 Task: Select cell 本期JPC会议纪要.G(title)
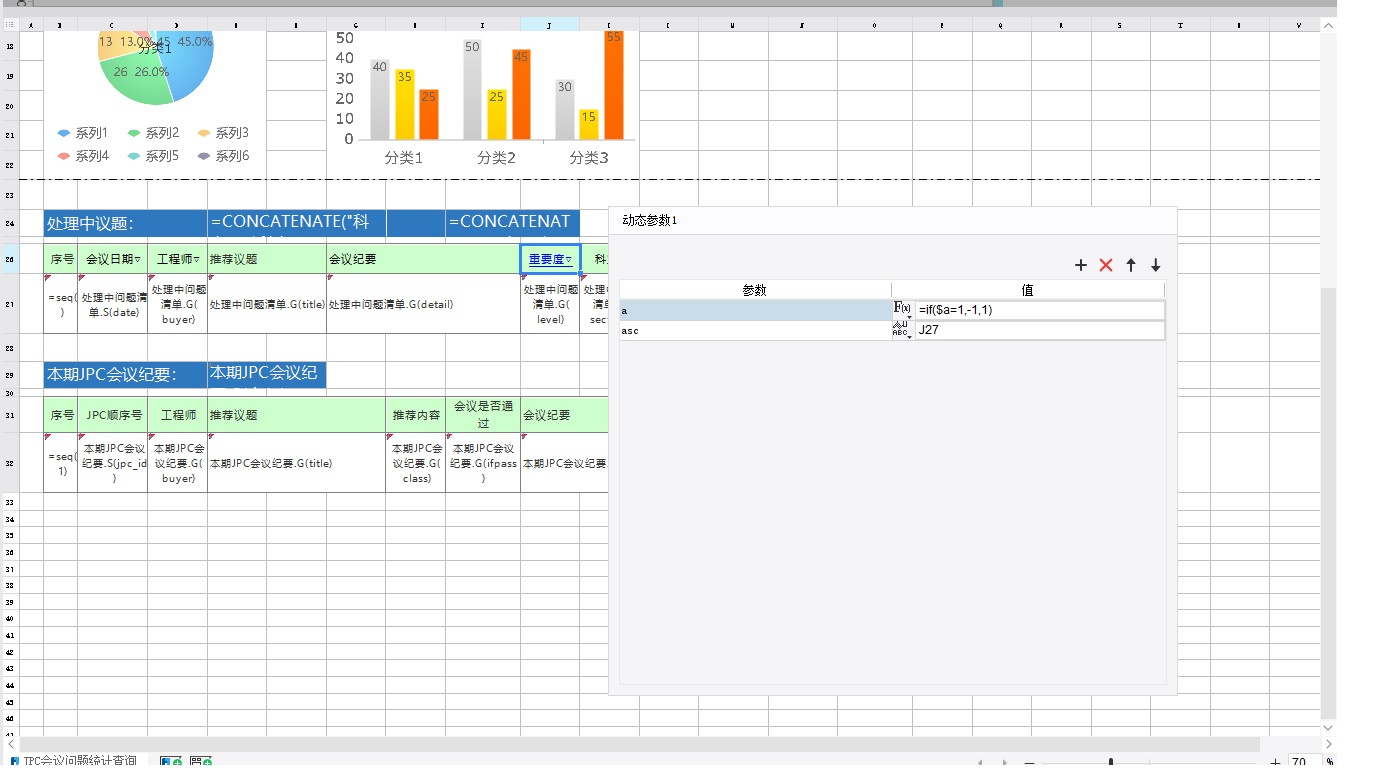[297, 463]
